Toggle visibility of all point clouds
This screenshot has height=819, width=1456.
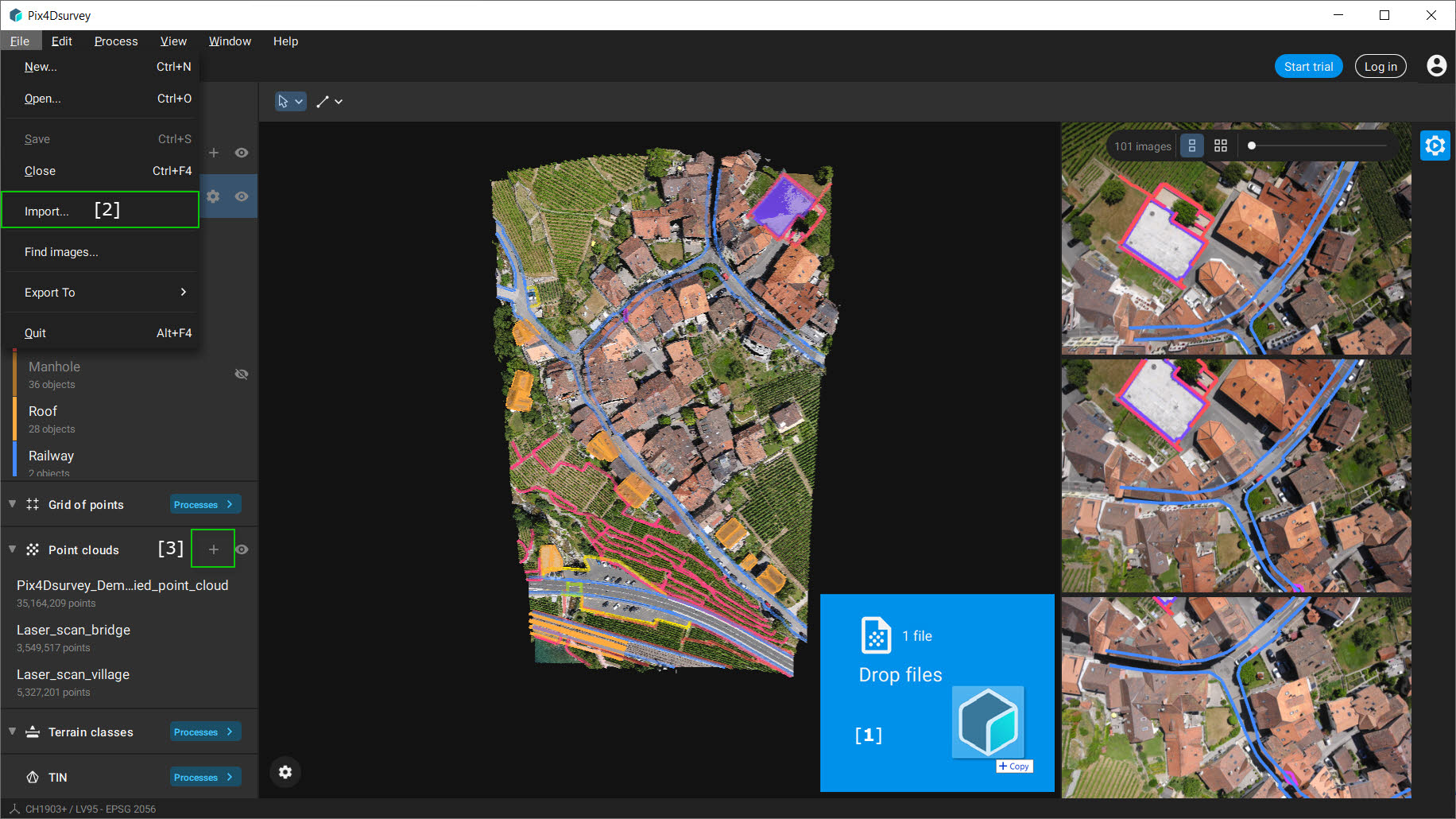(x=242, y=549)
